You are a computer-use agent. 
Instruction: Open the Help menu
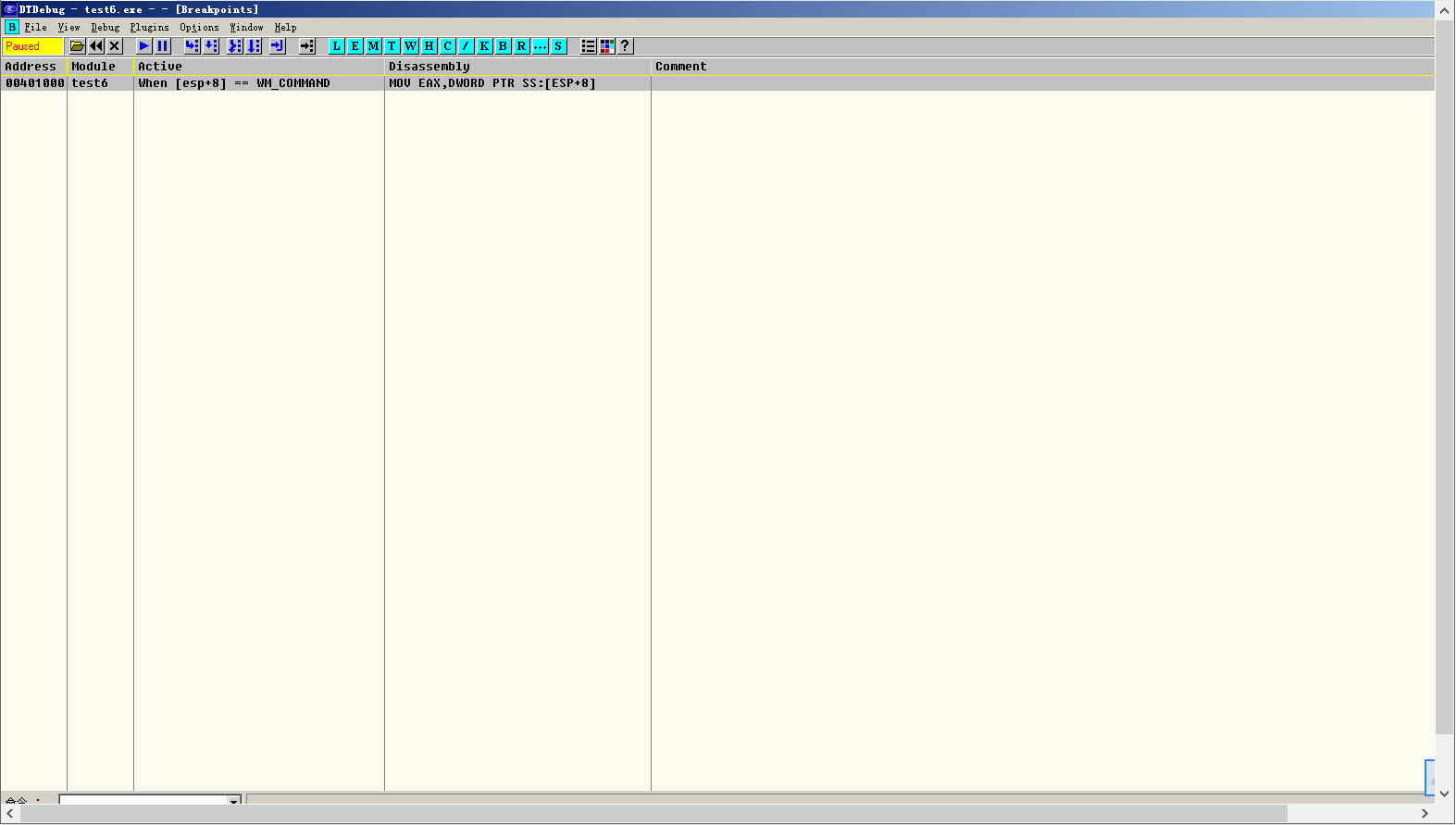[285, 28]
